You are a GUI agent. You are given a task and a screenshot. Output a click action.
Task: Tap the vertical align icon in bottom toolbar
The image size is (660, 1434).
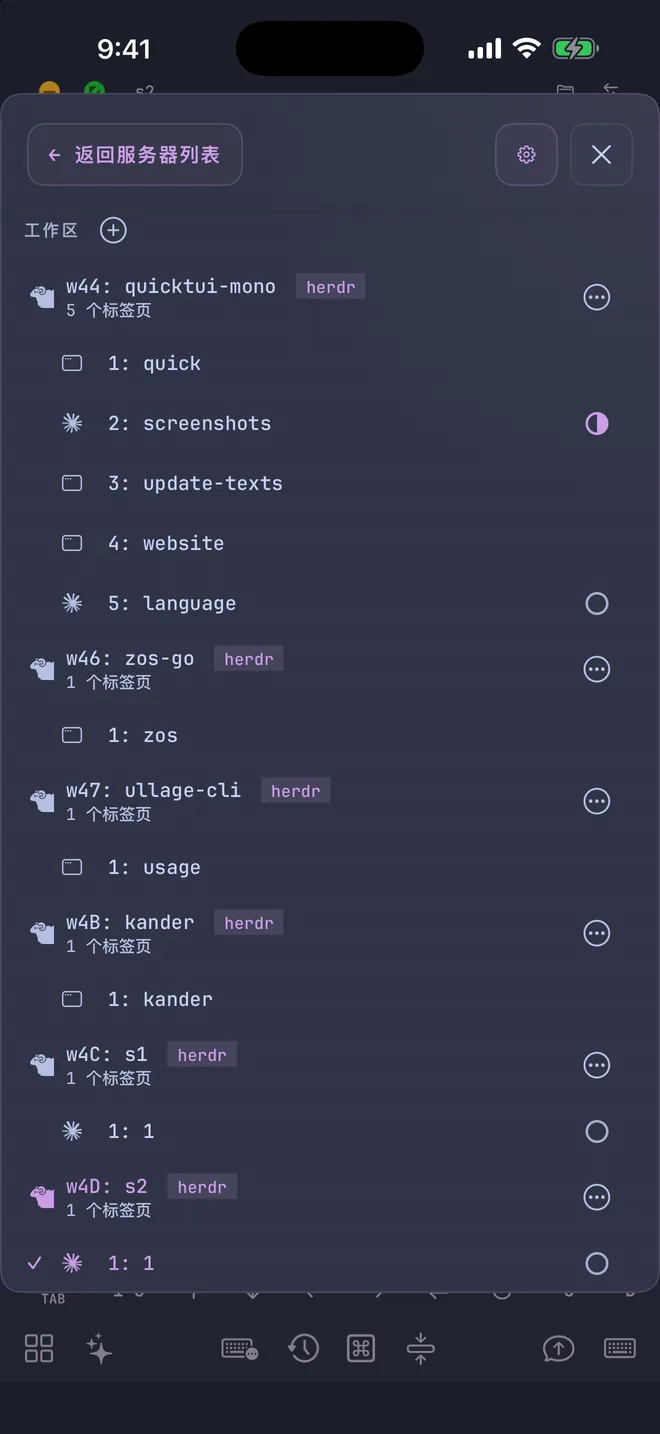pyautogui.click(x=420, y=1348)
